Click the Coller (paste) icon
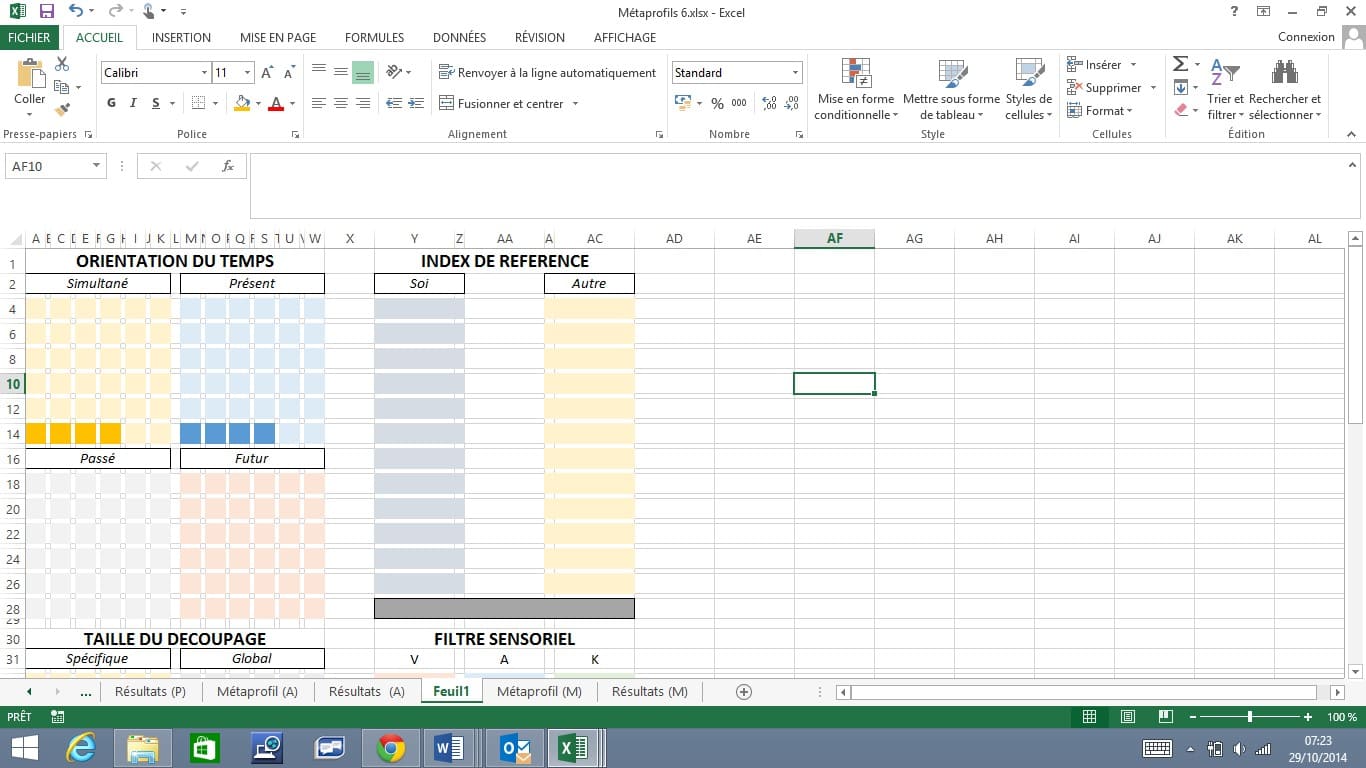The height and width of the screenshot is (768, 1366). click(x=29, y=77)
